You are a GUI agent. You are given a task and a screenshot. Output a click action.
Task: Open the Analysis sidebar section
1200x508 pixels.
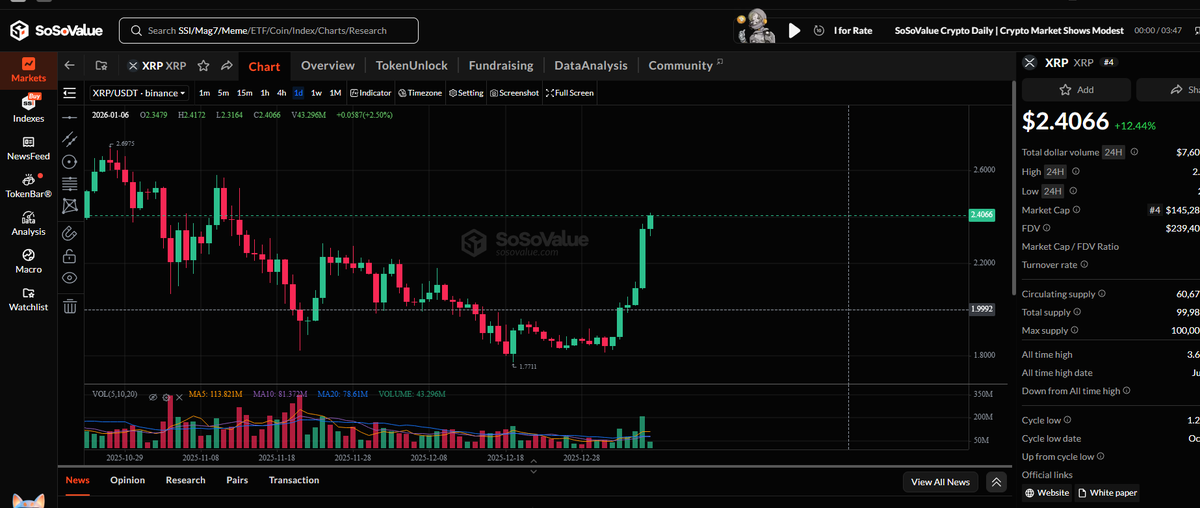coord(28,223)
